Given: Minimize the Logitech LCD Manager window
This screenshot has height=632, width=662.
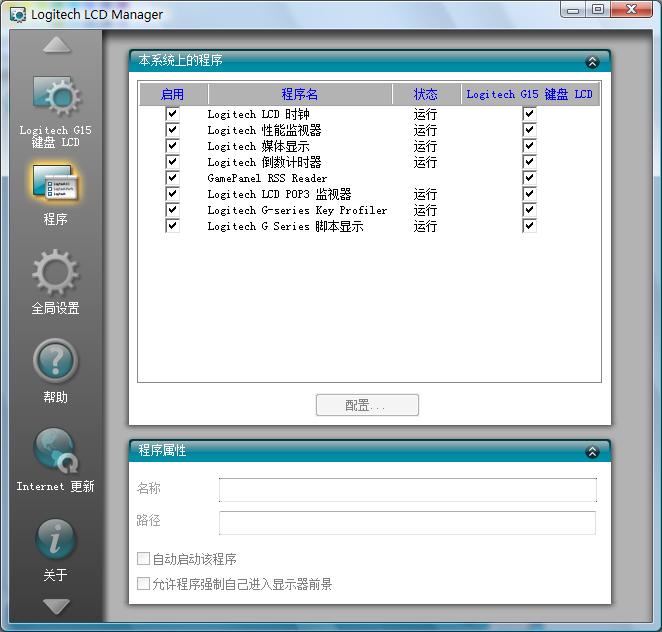Looking at the screenshot, I should coord(573,9).
